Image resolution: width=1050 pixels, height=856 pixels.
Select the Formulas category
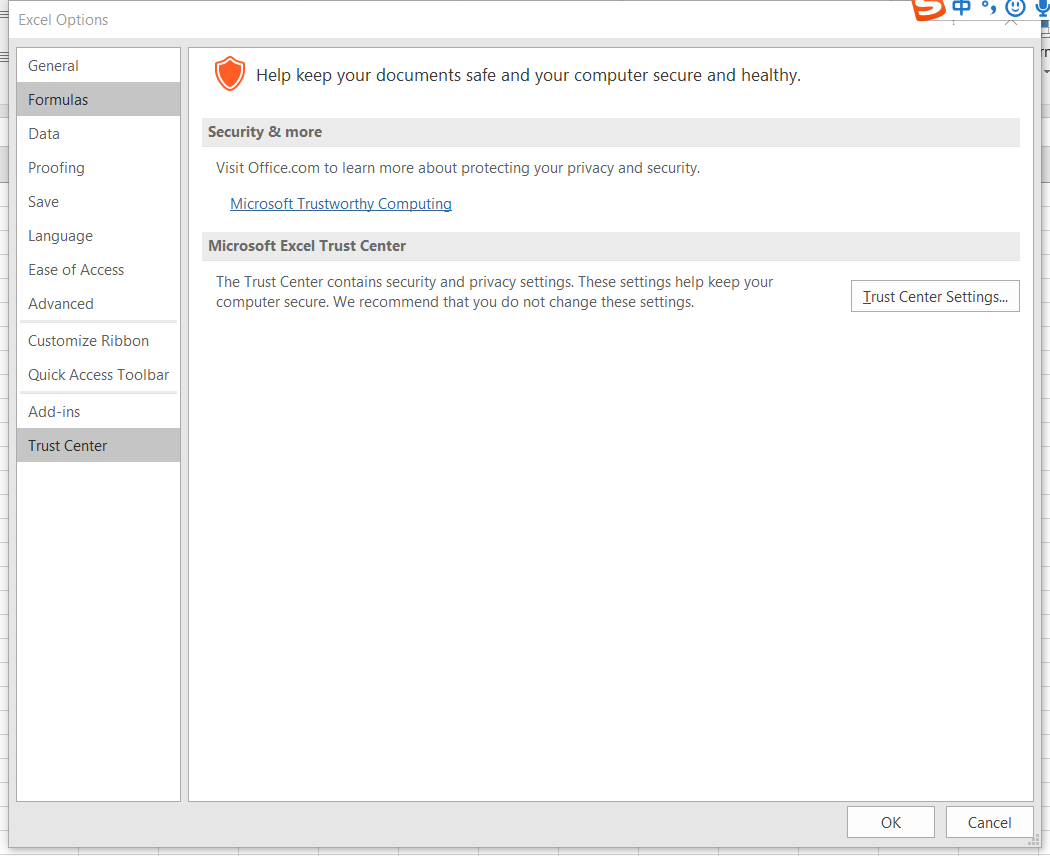pyautogui.click(x=98, y=100)
